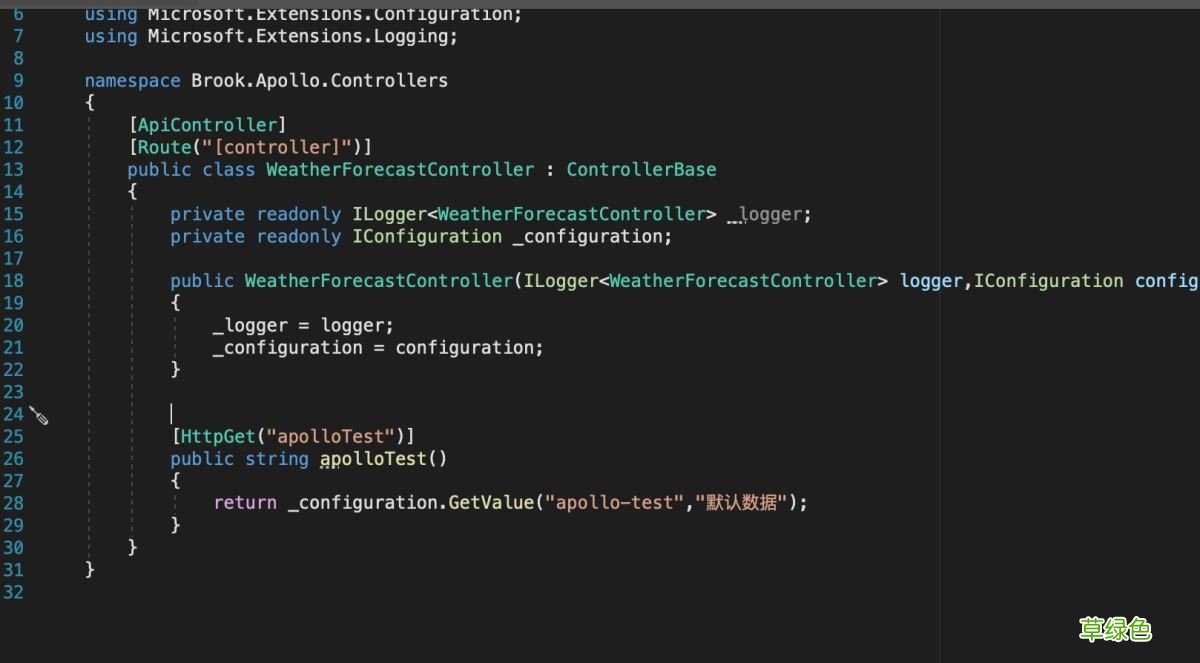The height and width of the screenshot is (663, 1200).
Task: Click the [HttpGet("apolloTest")] attribute
Action: pos(293,436)
